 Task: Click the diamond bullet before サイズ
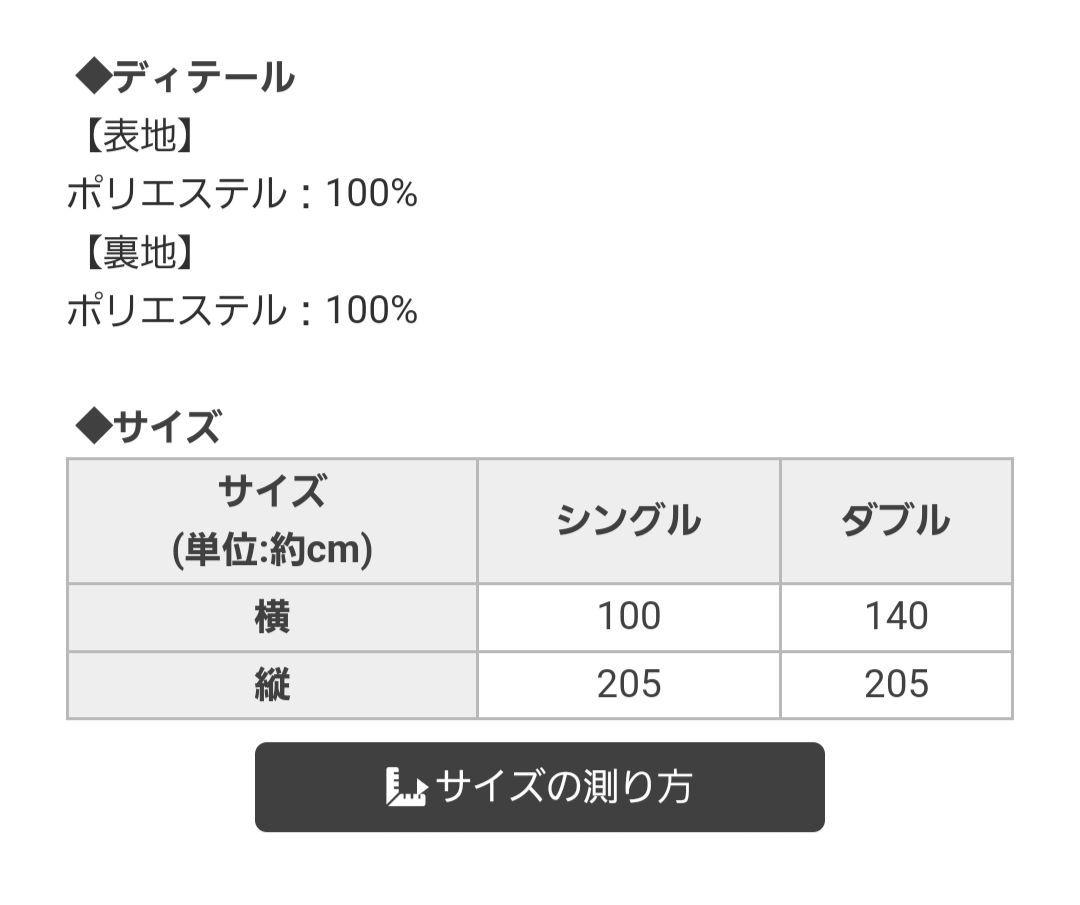tap(93, 426)
